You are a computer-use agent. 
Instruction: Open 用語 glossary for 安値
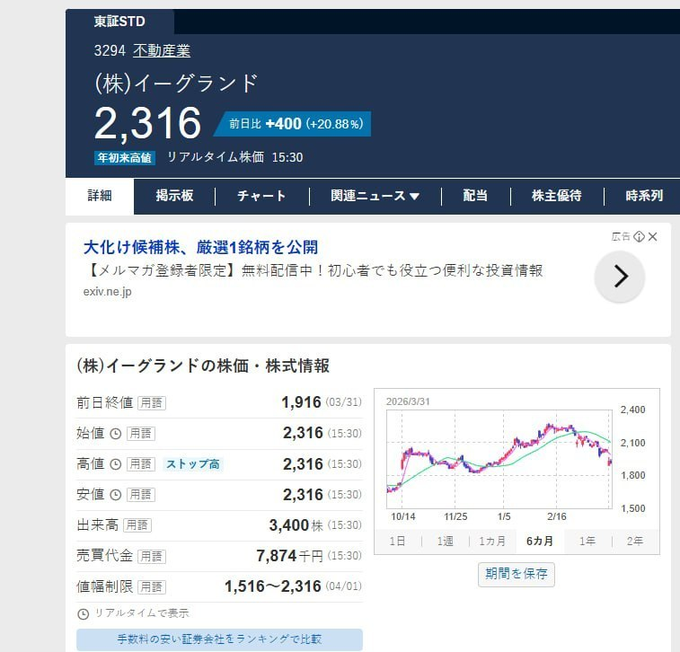pyautogui.click(x=141, y=495)
